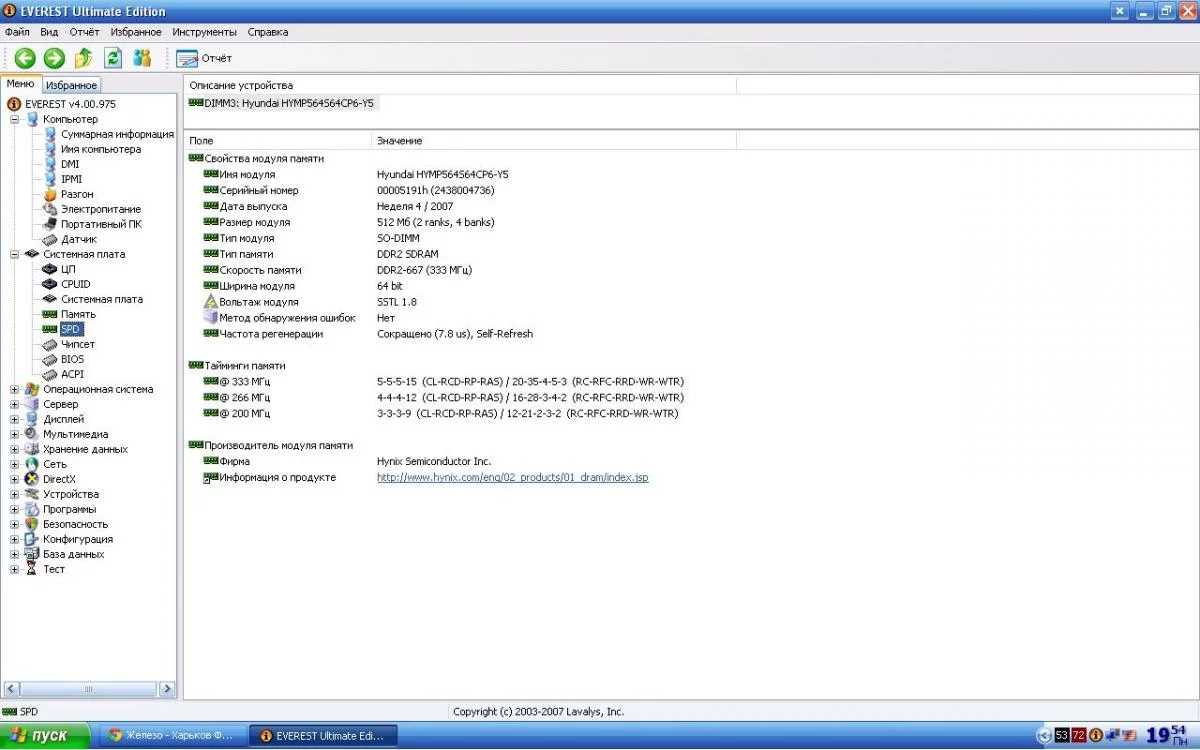Image resolution: width=1200 pixels, height=750 pixels.
Task: Select the ЦП processor icon
Action: [x=50, y=269]
